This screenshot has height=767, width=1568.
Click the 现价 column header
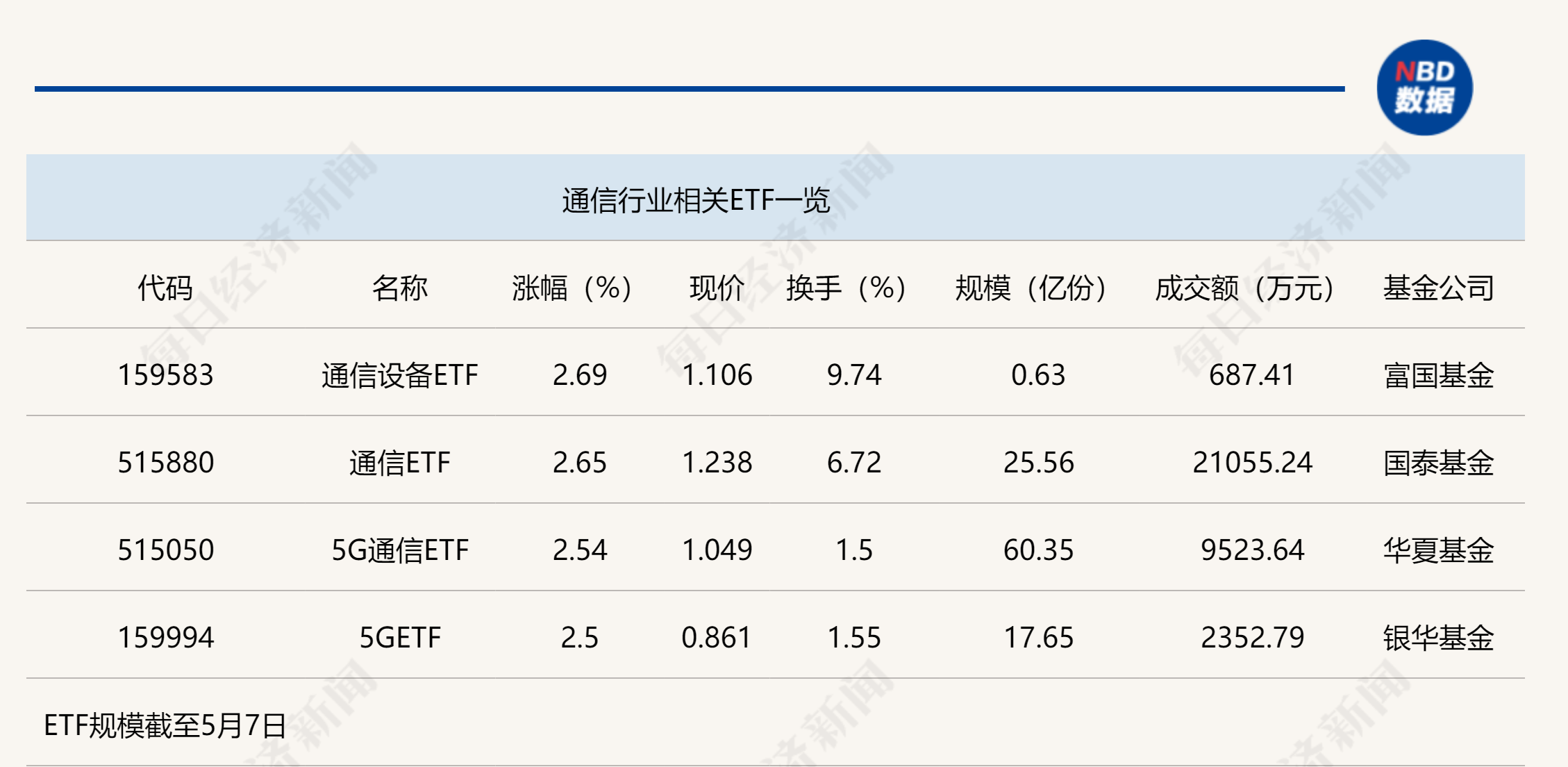click(717, 288)
